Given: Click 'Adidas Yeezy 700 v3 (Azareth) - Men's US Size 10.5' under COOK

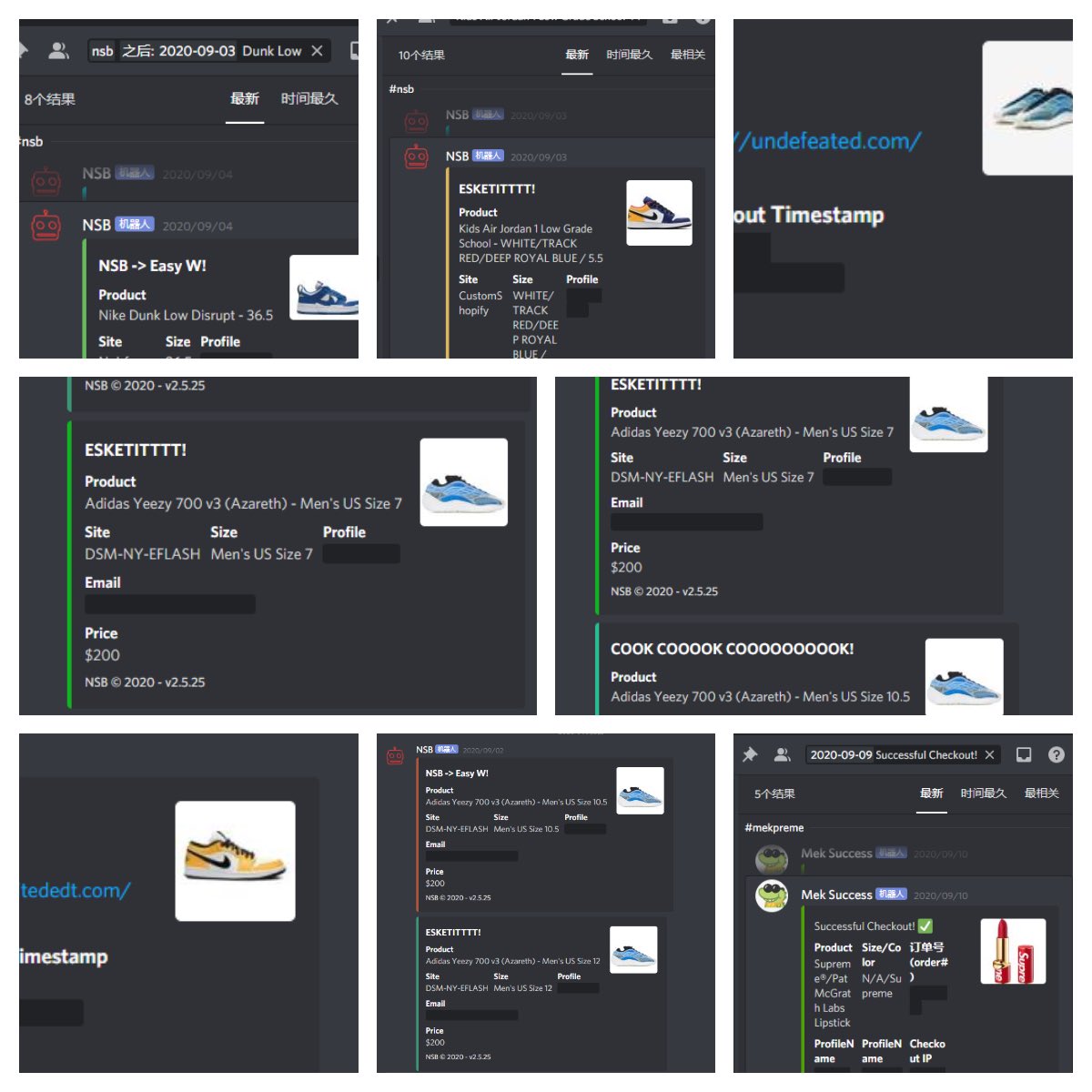Looking at the screenshot, I should click(x=760, y=696).
